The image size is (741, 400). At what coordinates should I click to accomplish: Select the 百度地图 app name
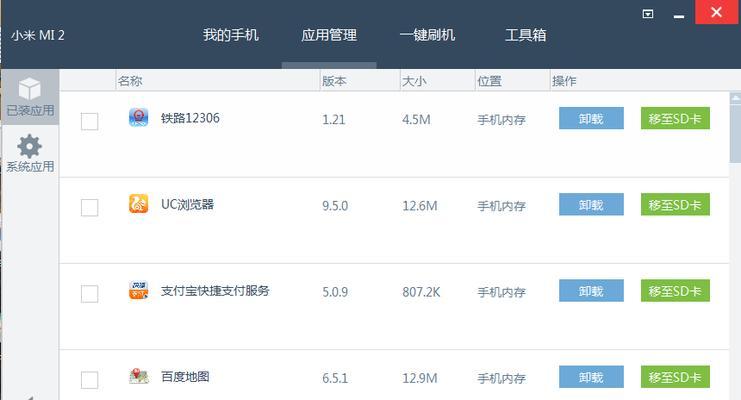185,376
